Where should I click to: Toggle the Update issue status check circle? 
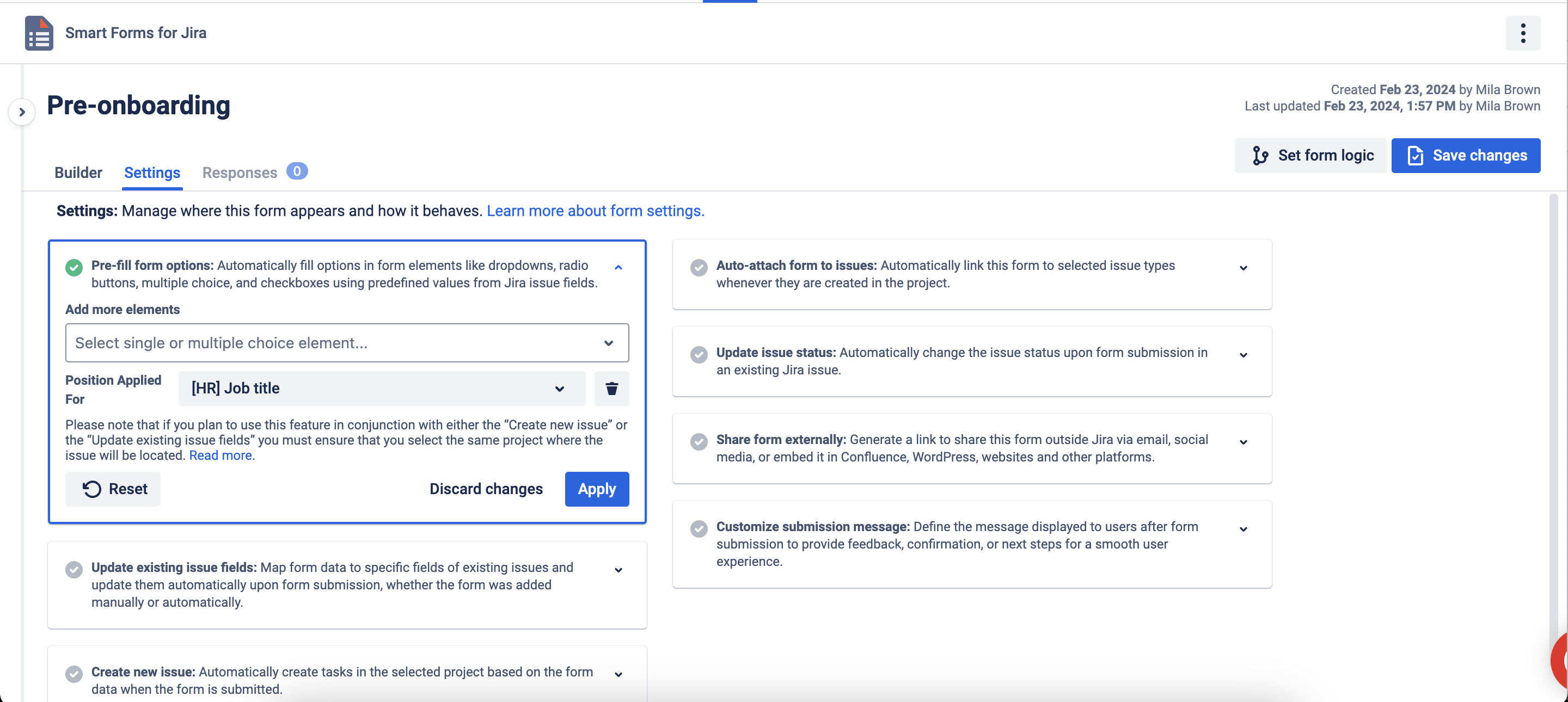click(699, 354)
